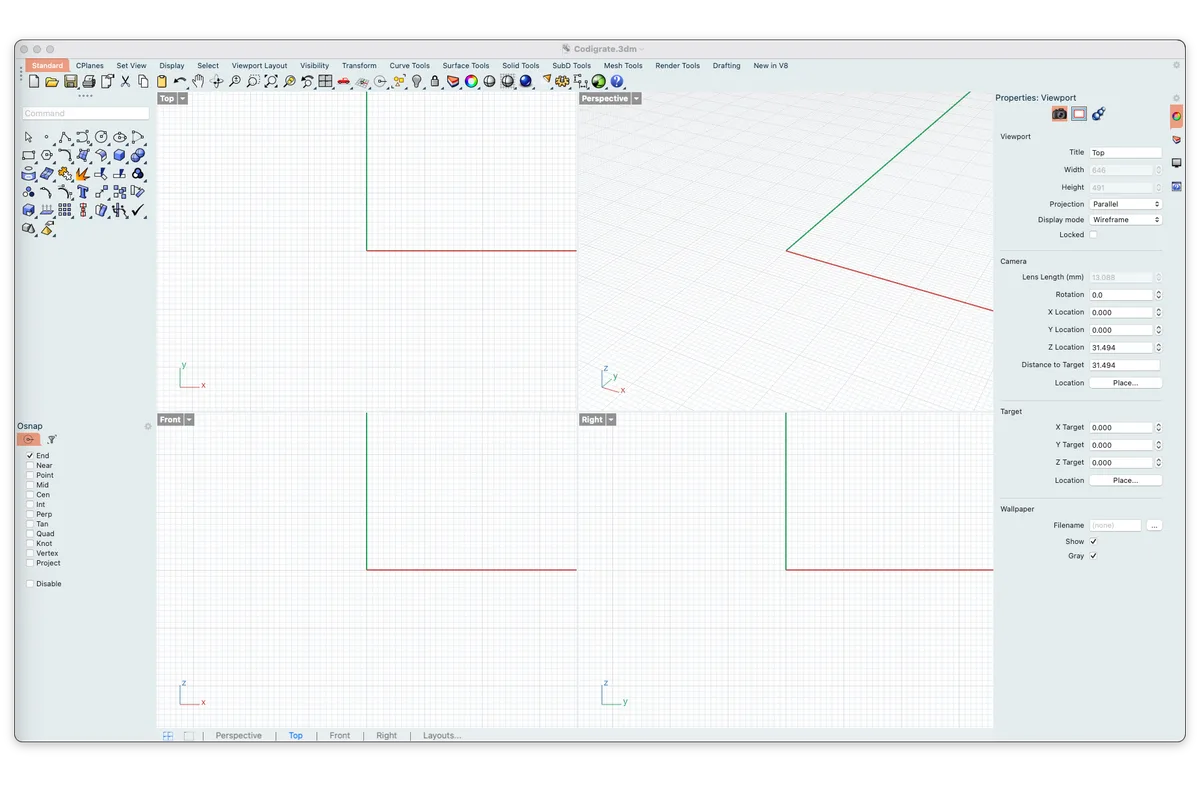This screenshot has height=787, width=1200.
Task: Uncheck the wallpaper Gray checkbox
Action: 1093,556
